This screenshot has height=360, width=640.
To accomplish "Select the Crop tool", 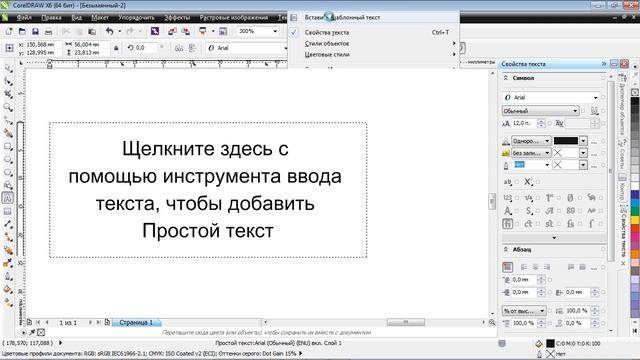I will pos(8,94).
